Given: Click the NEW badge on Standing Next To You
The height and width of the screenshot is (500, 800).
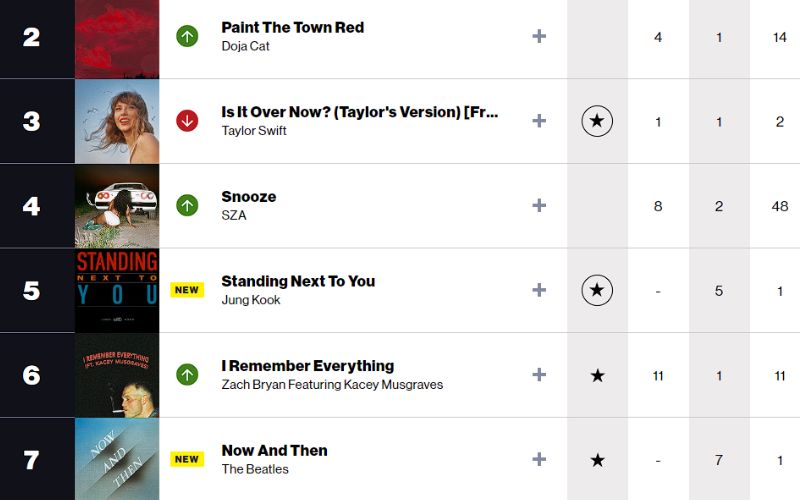Looking at the screenshot, I should (x=187, y=290).
